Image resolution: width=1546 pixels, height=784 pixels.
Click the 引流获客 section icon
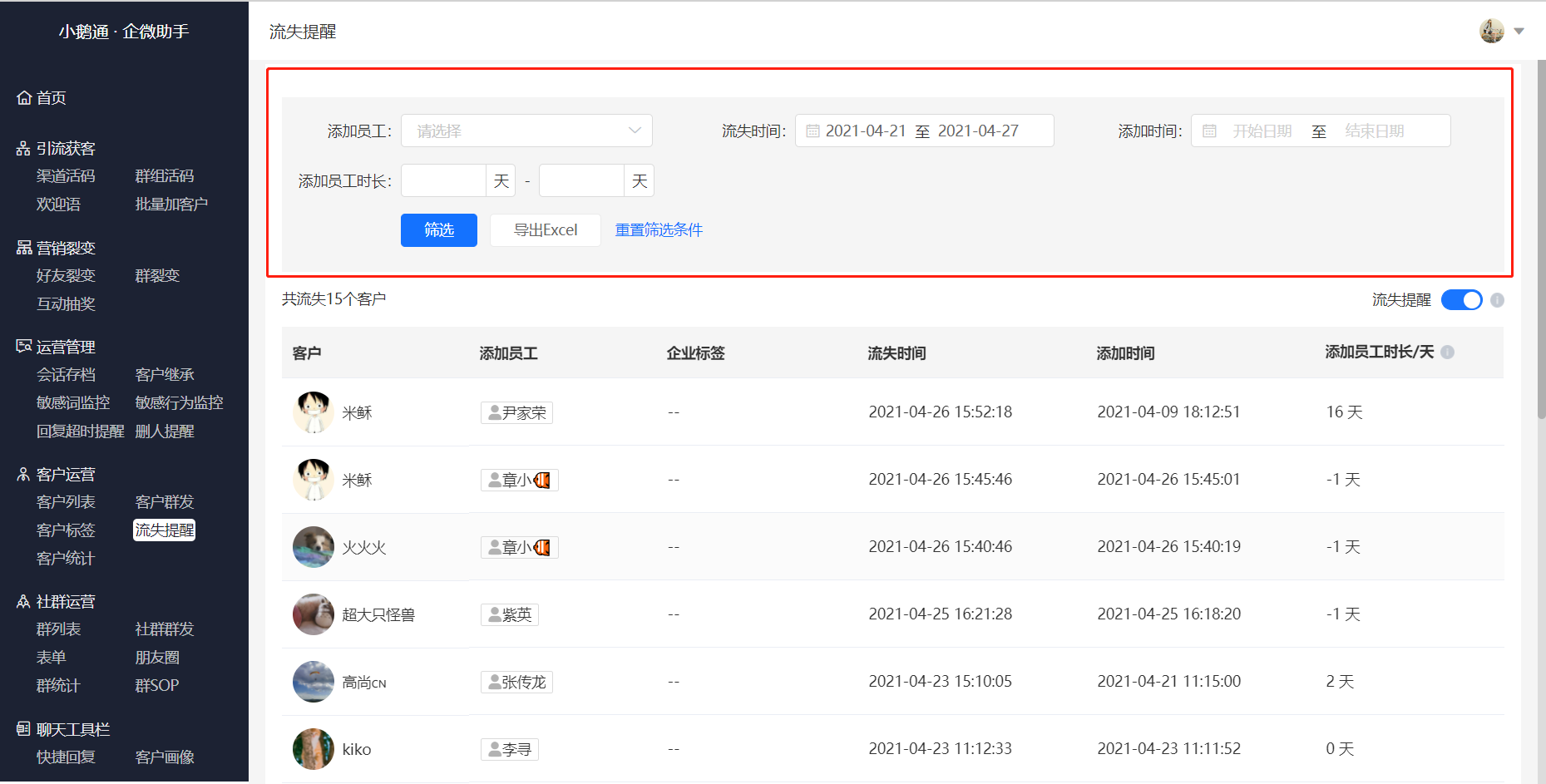[x=23, y=149]
